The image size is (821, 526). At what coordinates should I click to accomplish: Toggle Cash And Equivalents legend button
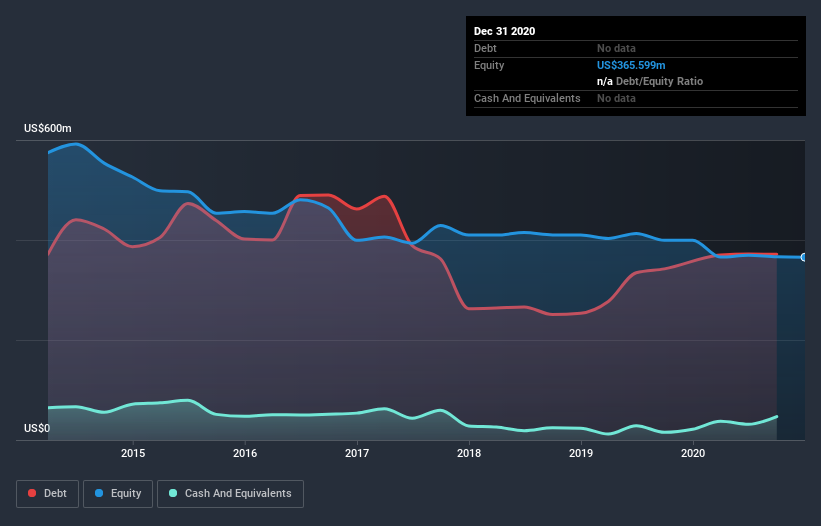(230, 494)
